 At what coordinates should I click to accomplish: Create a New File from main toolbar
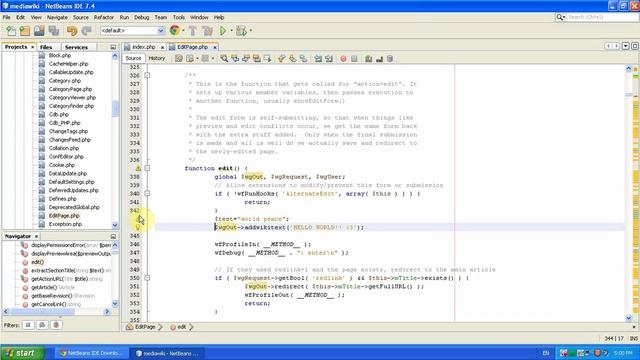pos(11,31)
